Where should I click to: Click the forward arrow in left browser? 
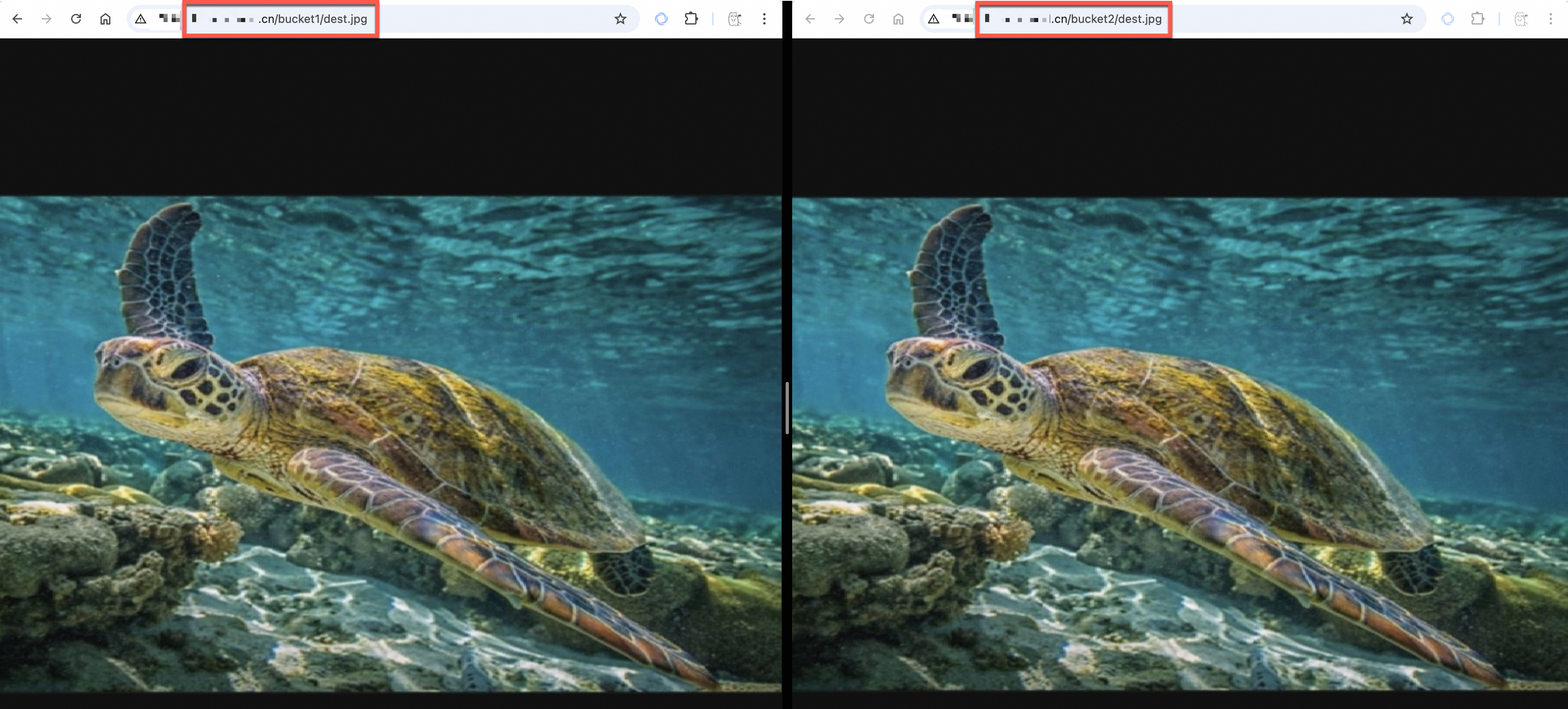pos(46,19)
